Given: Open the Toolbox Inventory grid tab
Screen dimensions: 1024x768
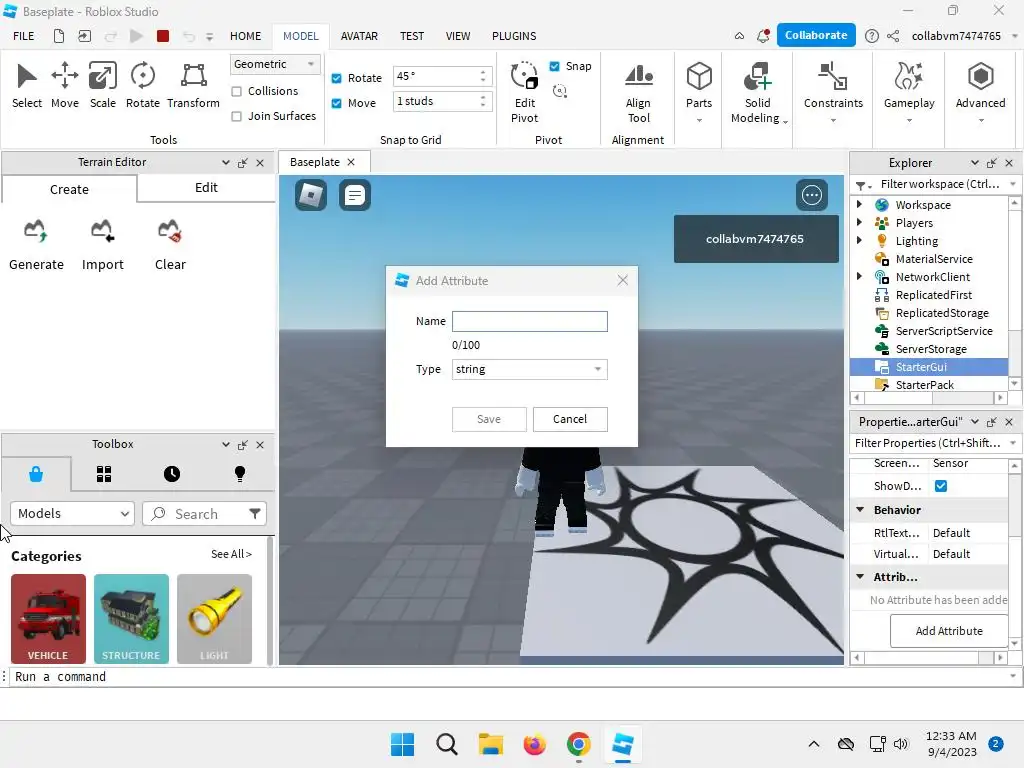Looking at the screenshot, I should click(x=104, y=474).
